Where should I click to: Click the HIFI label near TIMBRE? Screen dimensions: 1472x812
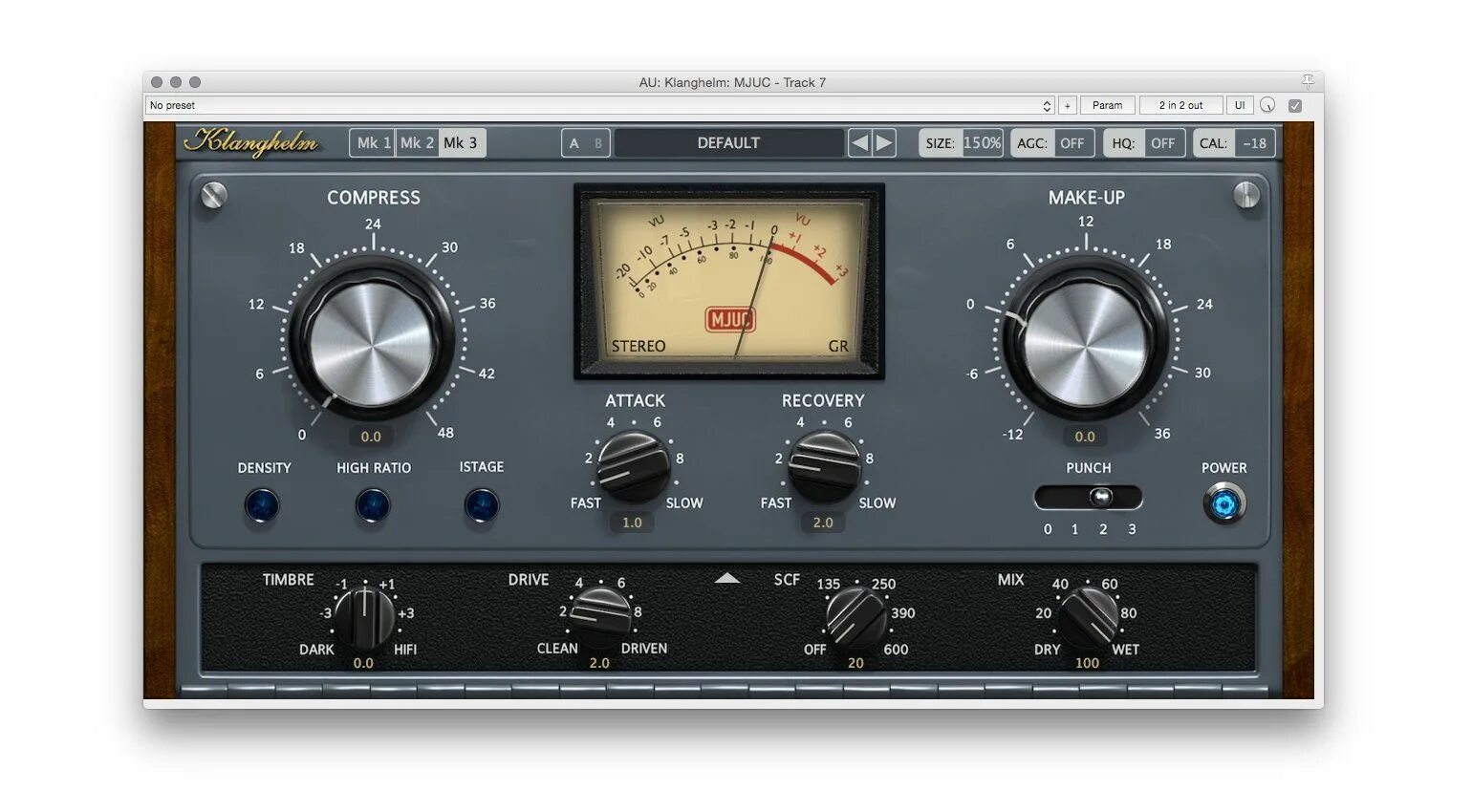coord(405,650)
